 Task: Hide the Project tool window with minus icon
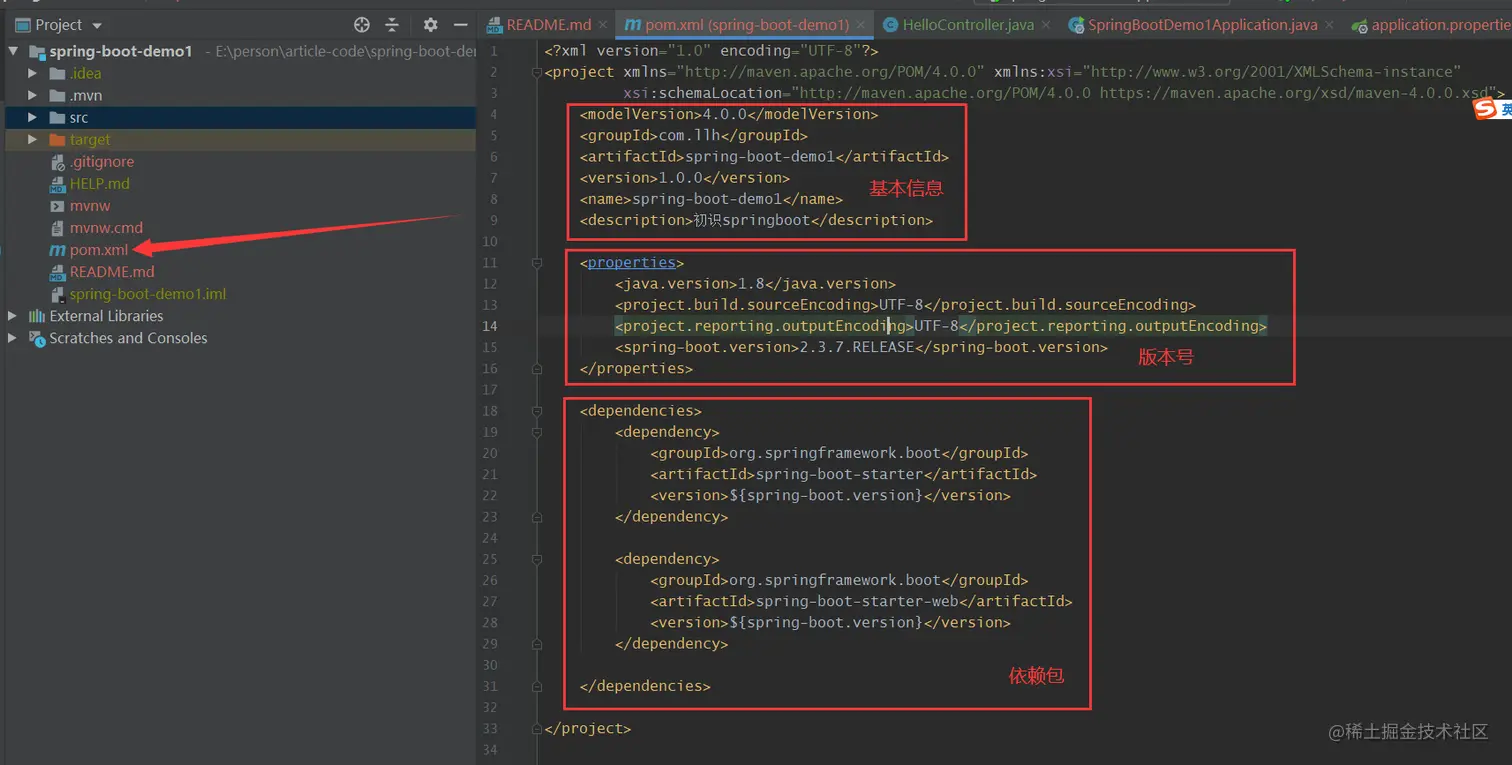tap(460, 25)
